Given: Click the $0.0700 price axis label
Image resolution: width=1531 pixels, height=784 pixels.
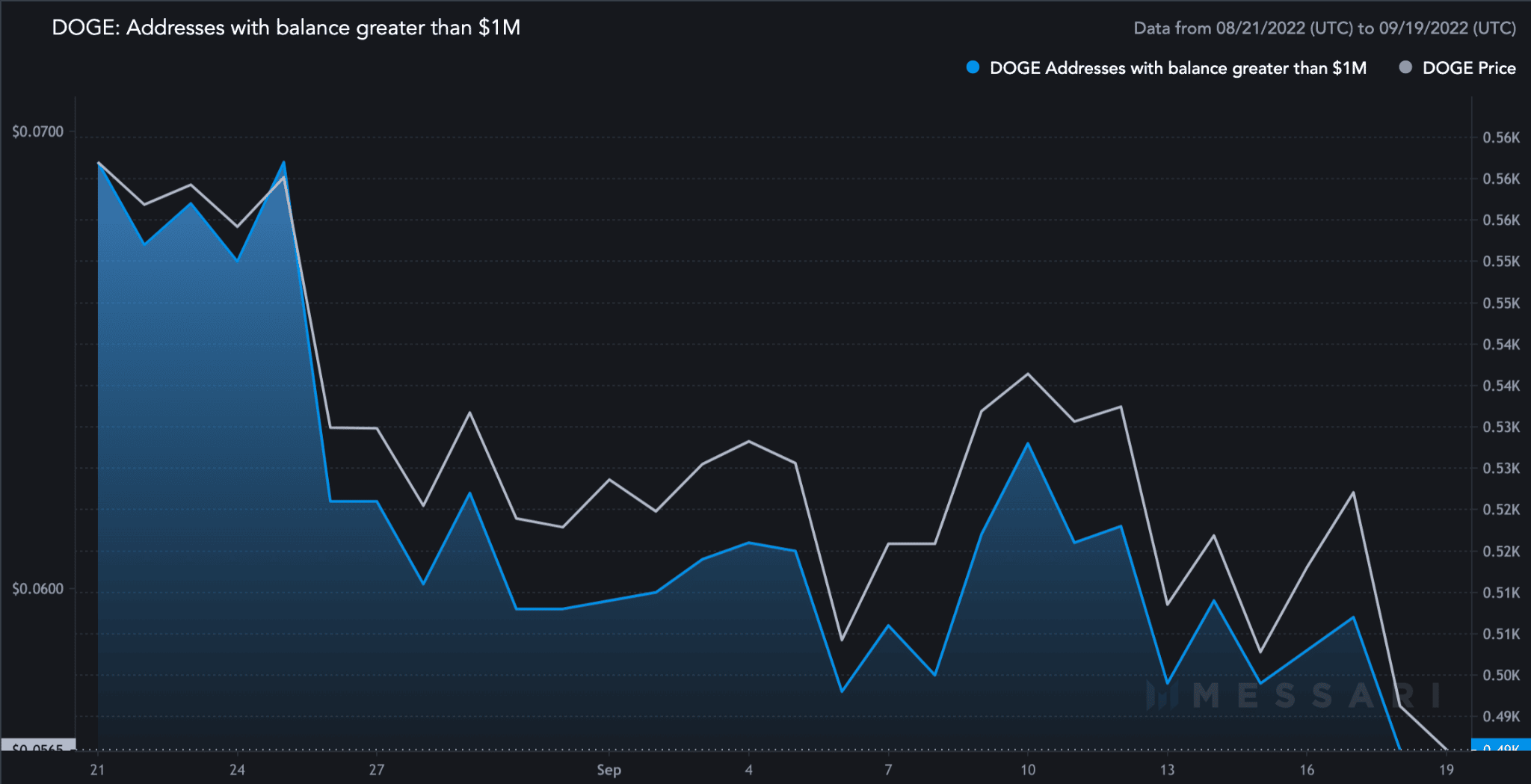Looking at the screenshot, I should [x=38, y=132].
